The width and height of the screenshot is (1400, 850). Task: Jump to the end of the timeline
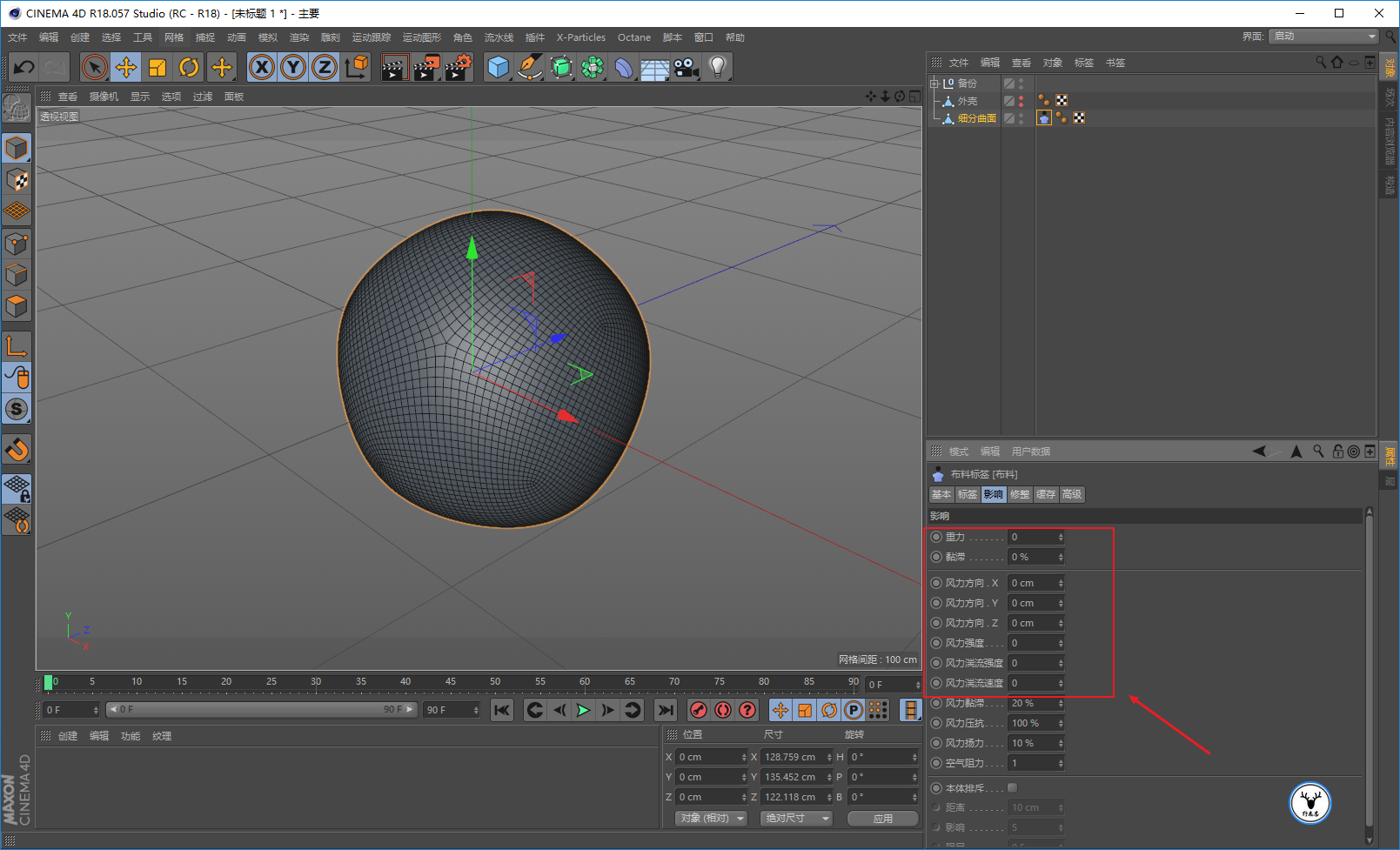pyautogui.click(x=666, y=711)
